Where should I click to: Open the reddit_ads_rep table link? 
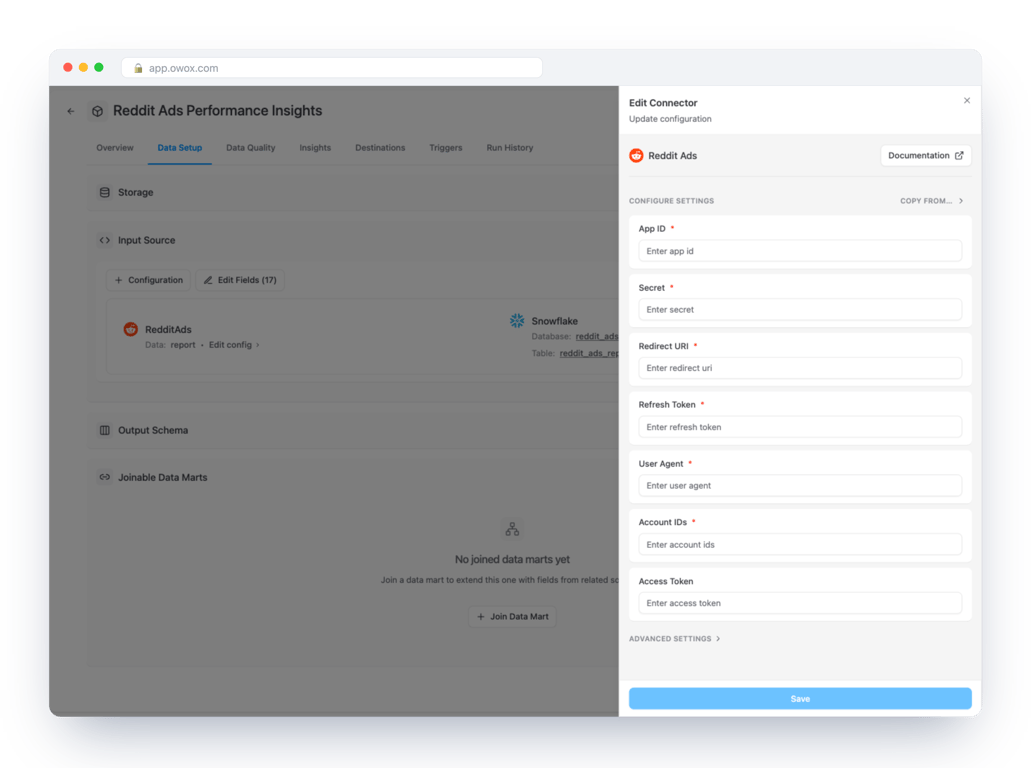tap(589, 353)
